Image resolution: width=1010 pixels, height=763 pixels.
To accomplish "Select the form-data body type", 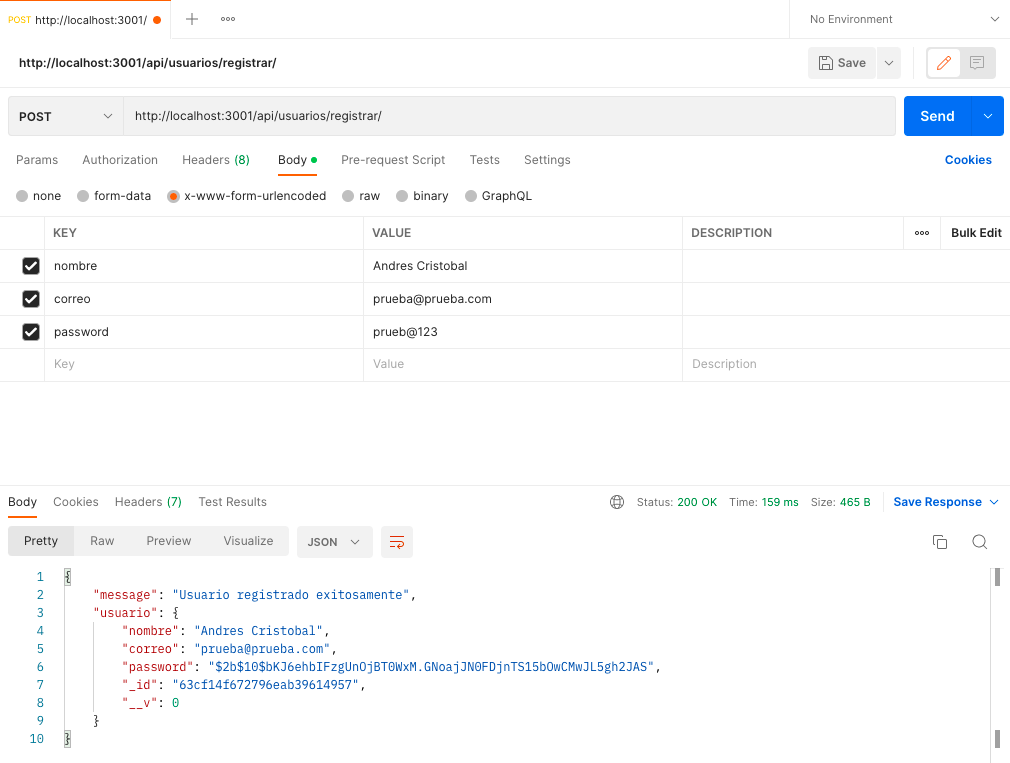I will [x=82, y=196].
